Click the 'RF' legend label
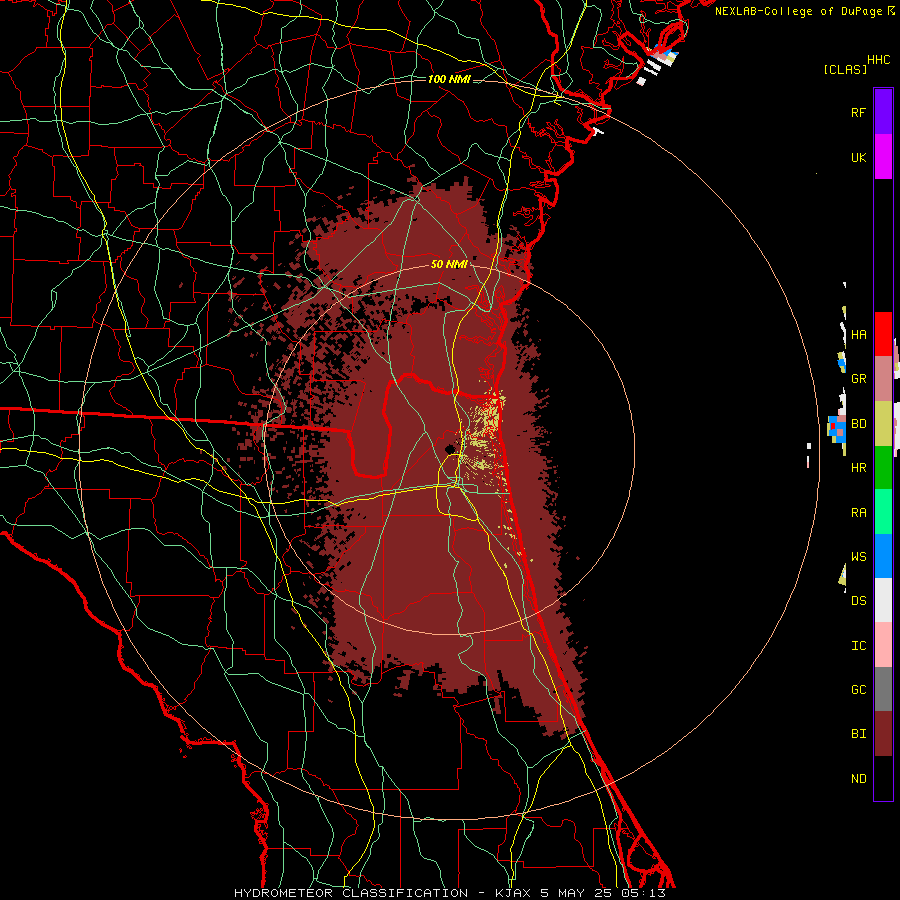This screenshot has width=900, height=900. click(x=858, y=112)
